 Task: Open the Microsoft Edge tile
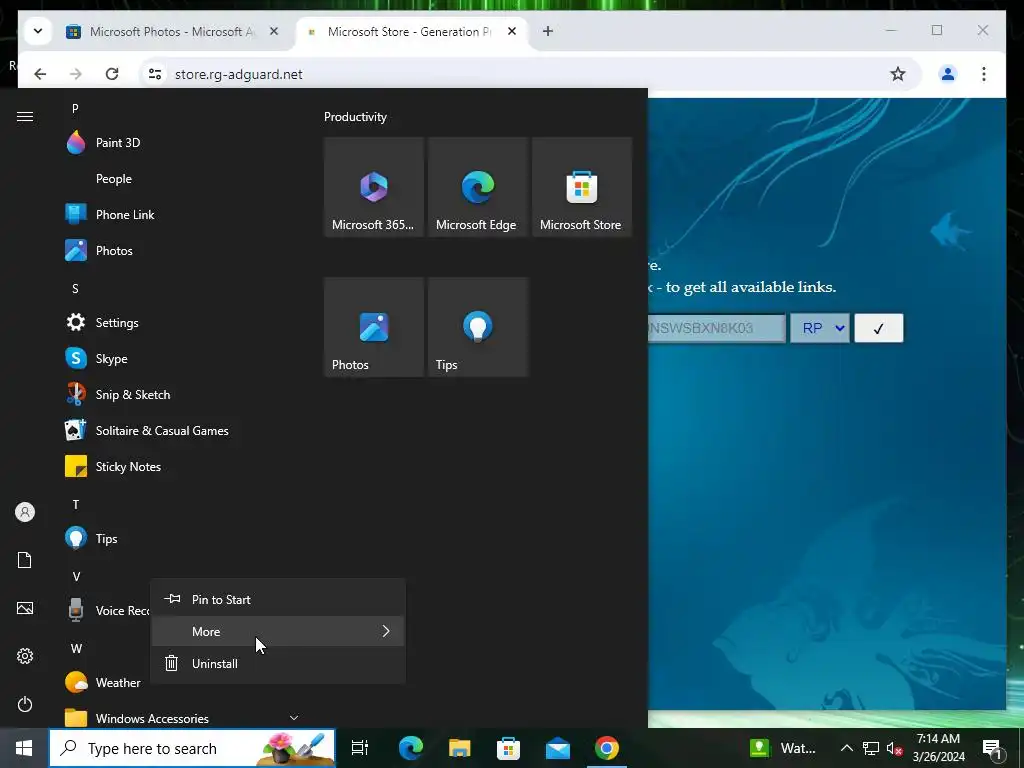478,187
